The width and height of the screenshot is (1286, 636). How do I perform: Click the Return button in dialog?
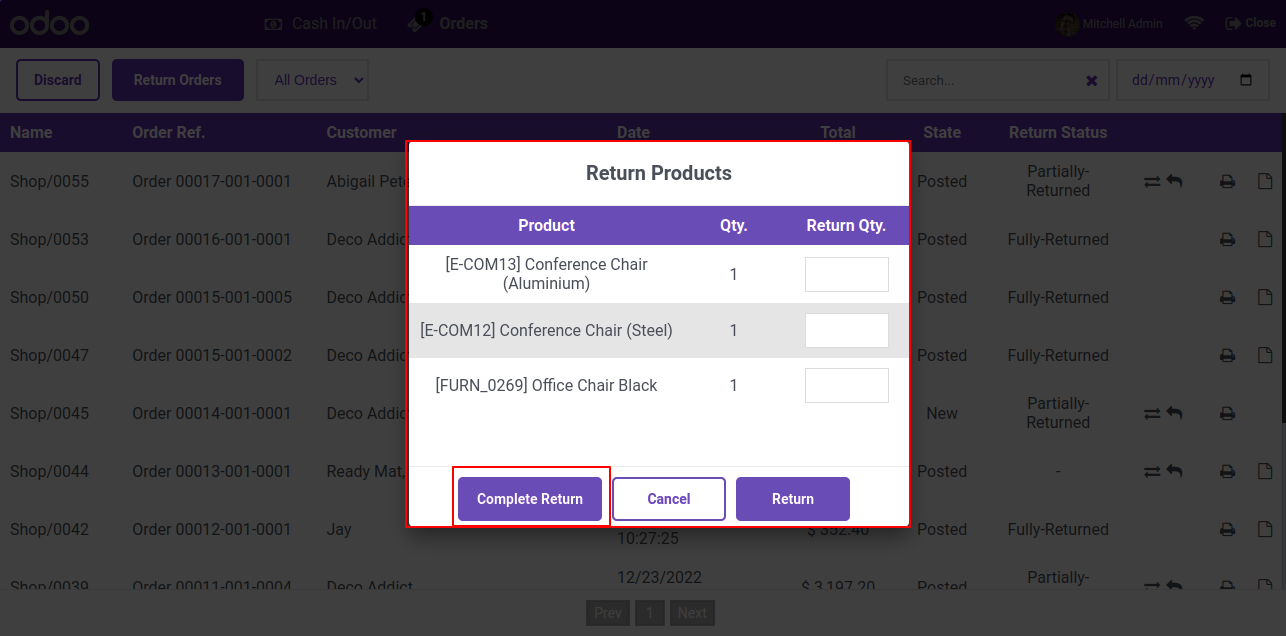(793, 499)
